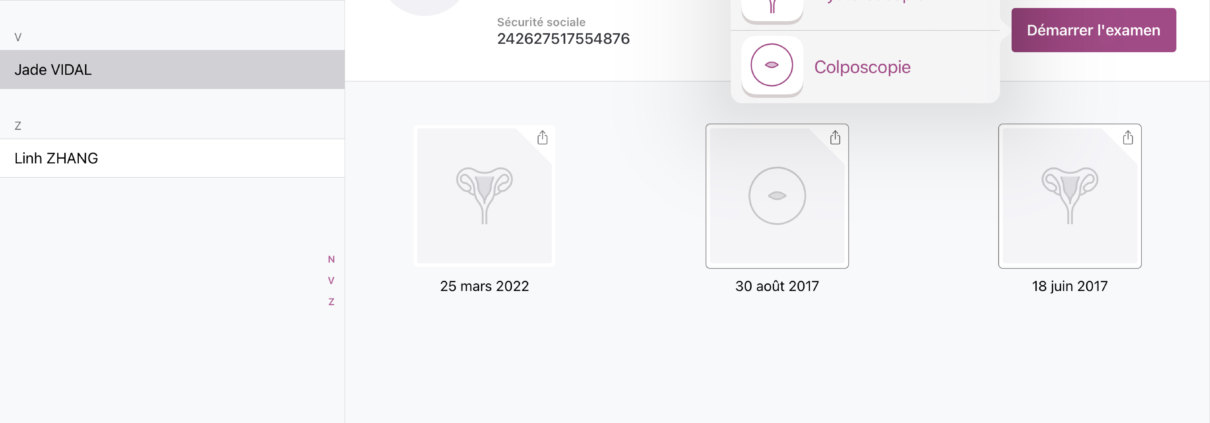Open the 25 mars 2022 exam thumbnail
1210x423 pixels.
click(485, 196)
